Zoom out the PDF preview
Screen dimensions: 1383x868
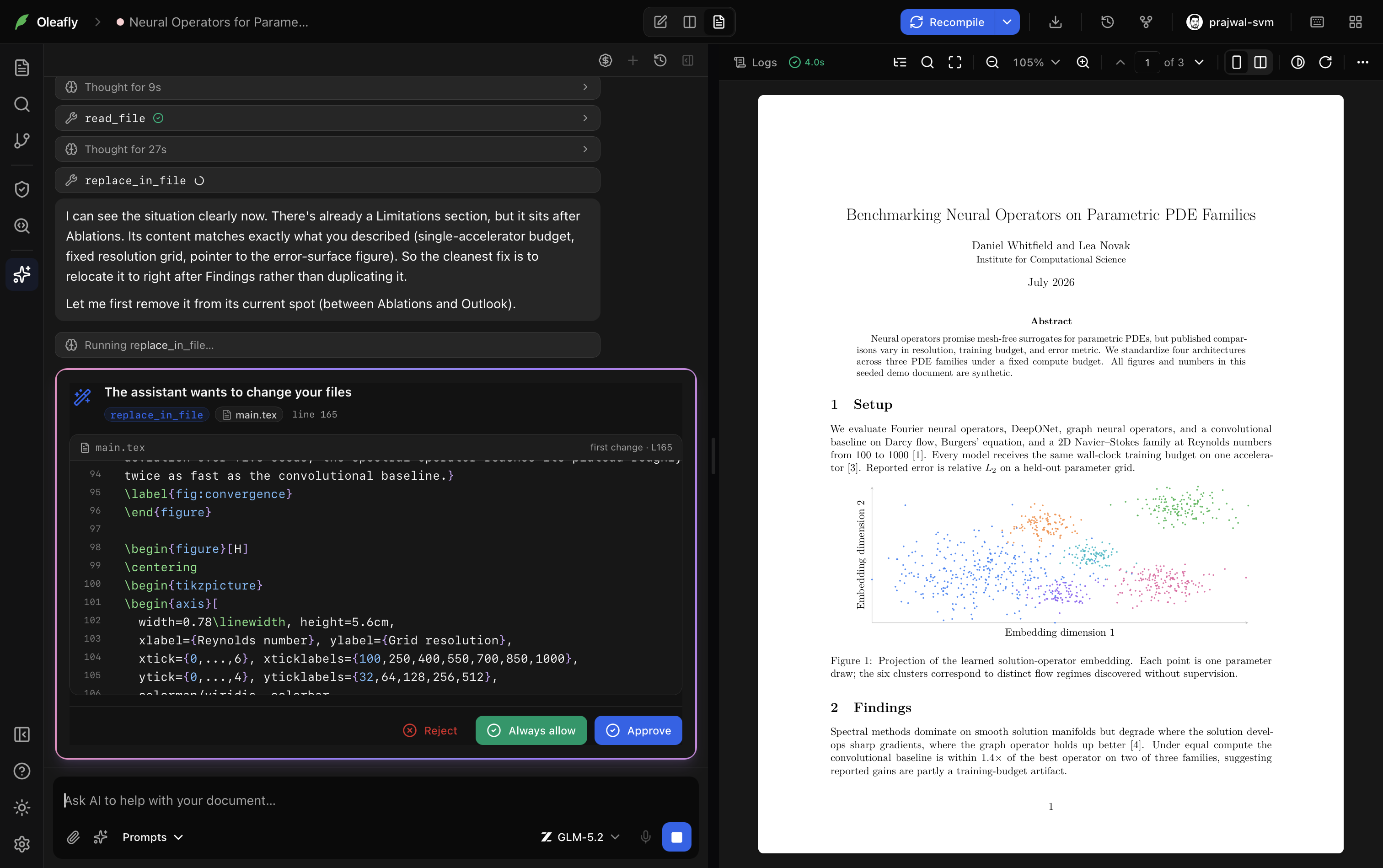pyautogui.click(x=992, y=62)
